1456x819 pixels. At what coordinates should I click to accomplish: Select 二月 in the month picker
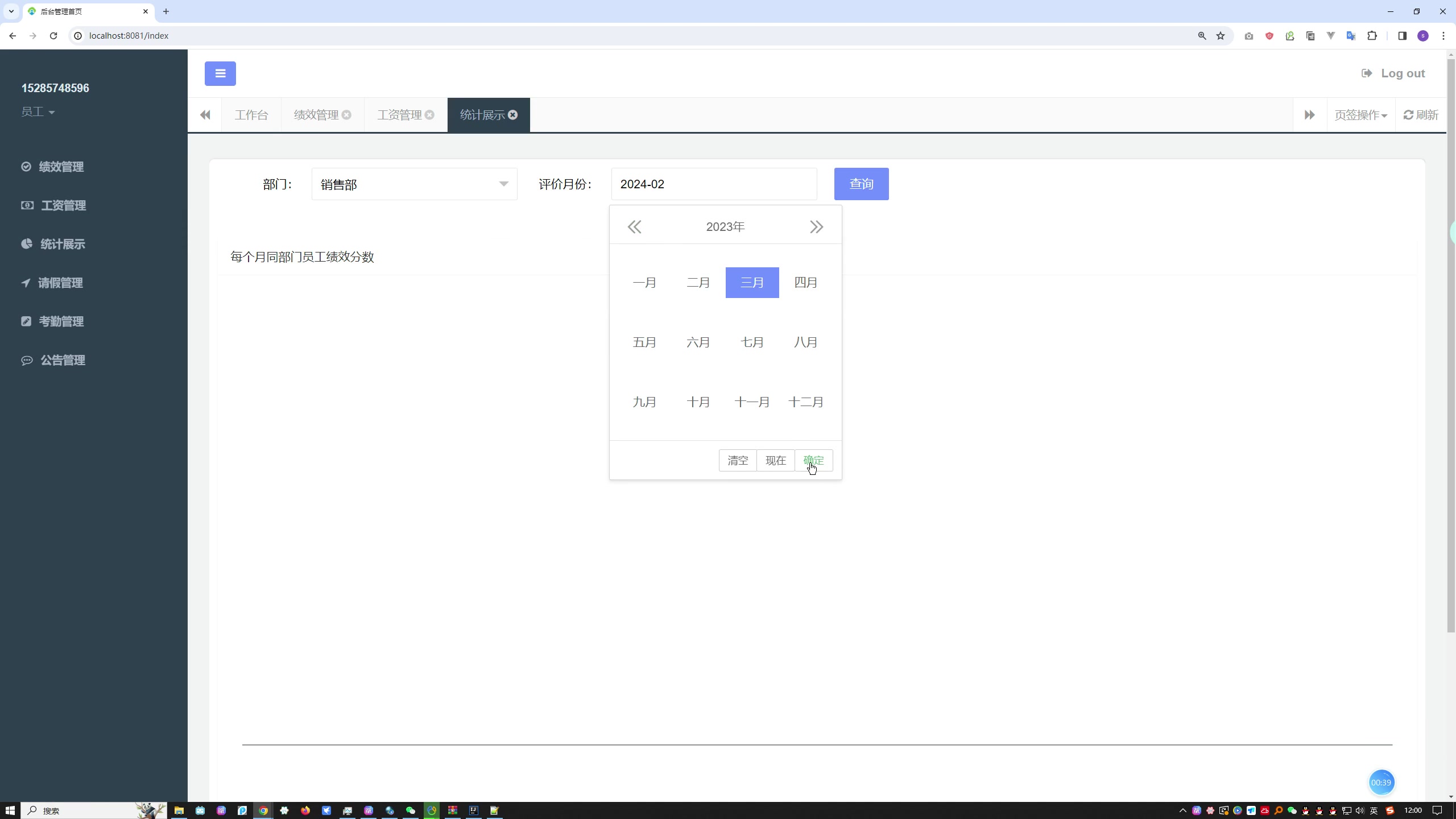click(x=698, y=283)
